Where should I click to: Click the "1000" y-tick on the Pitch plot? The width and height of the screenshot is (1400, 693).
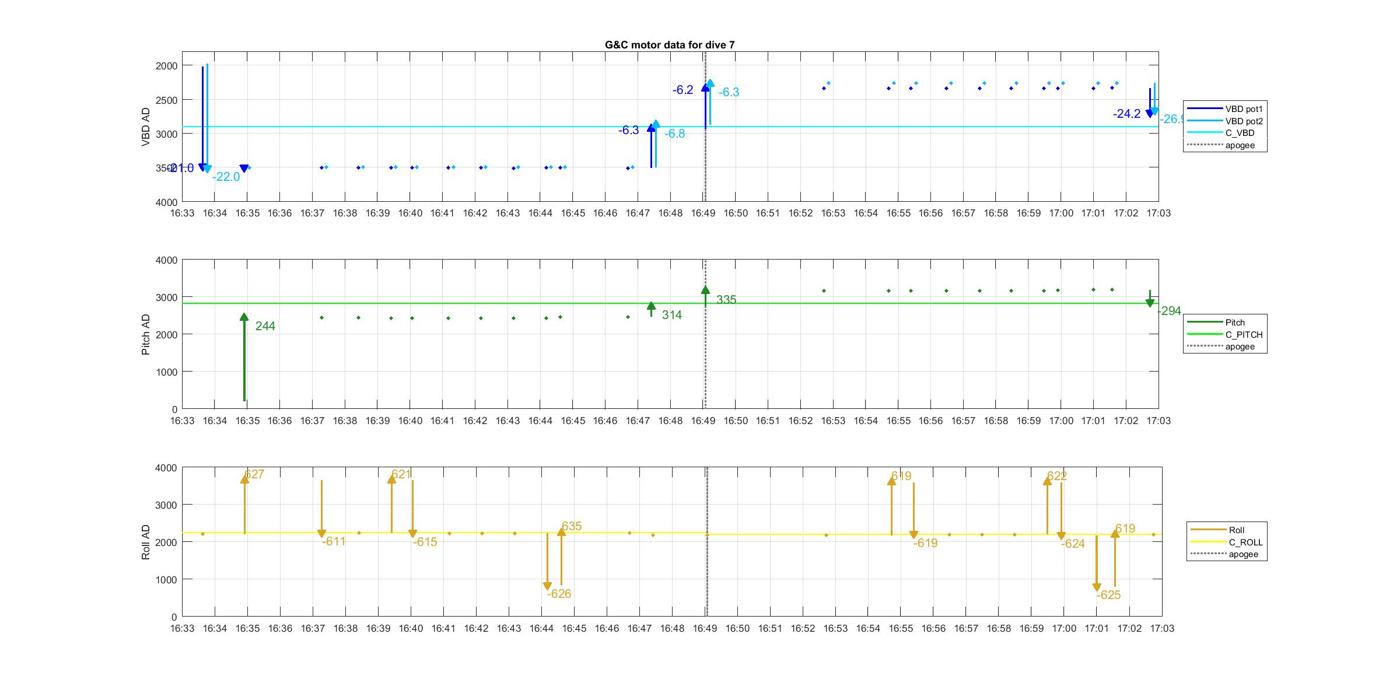[x=166, y=372]
